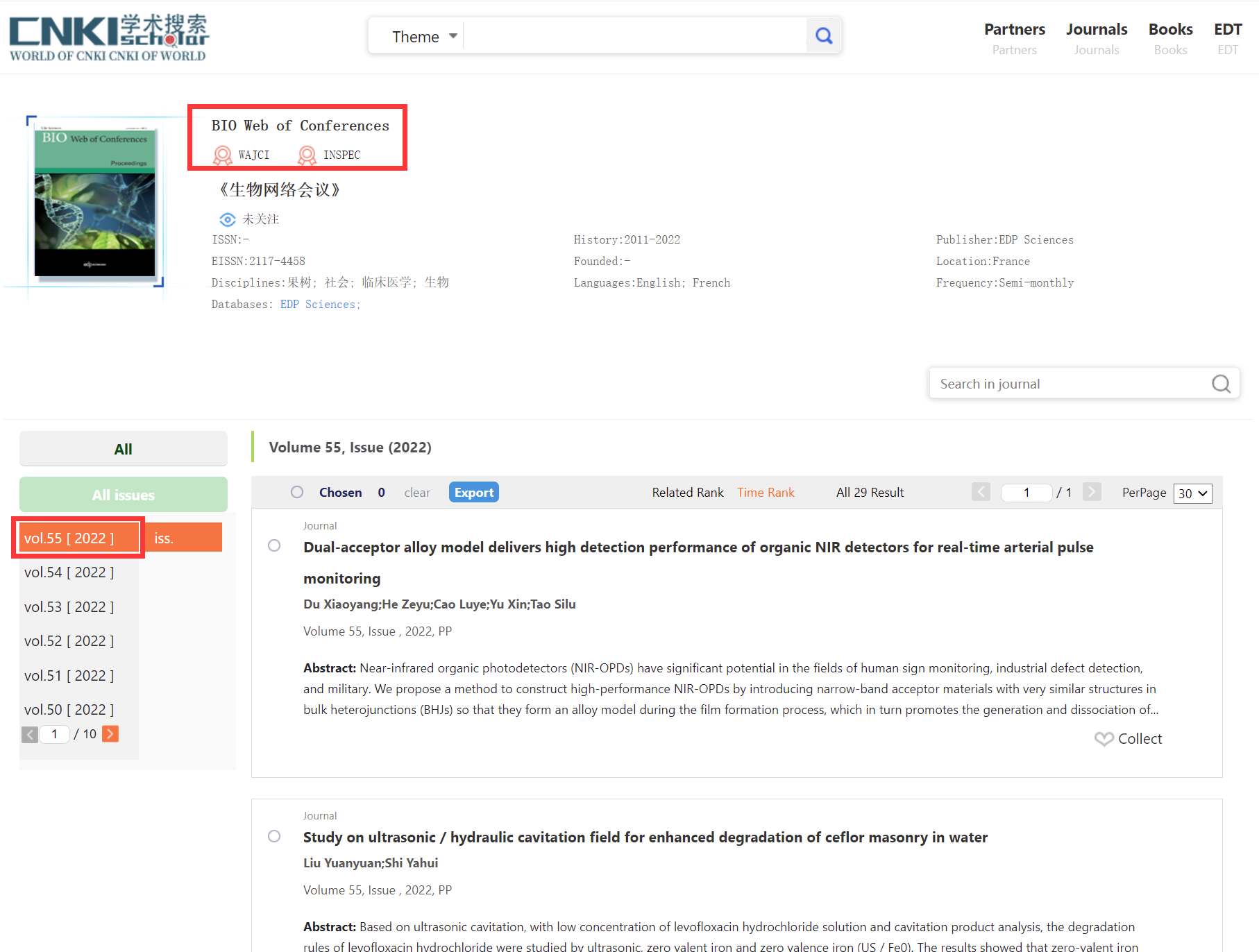This screenshot has height=952, width=1259.
Task: Select vol.53 [2022] in volume list
Action: coord(69,607)
